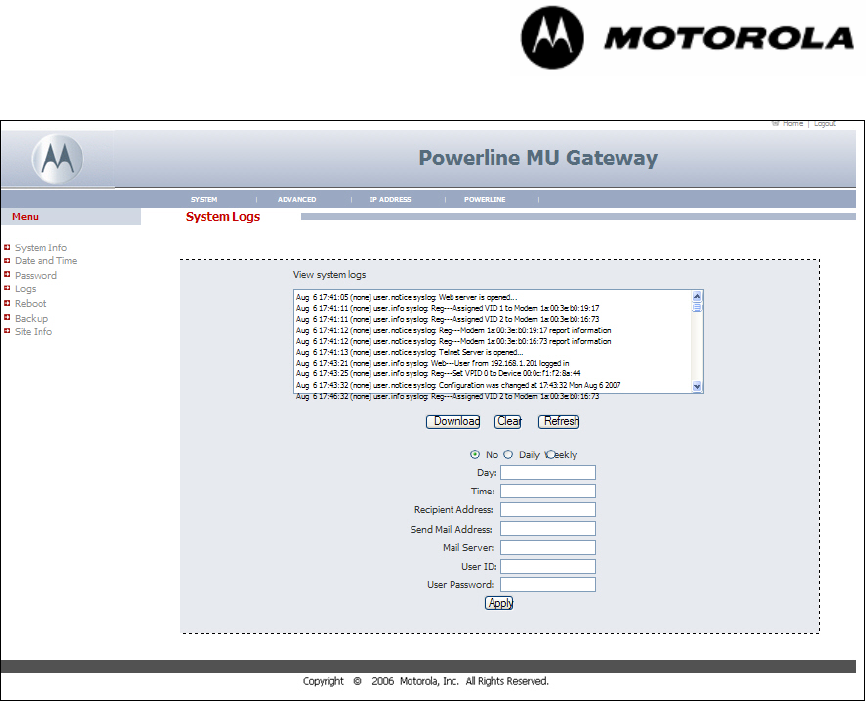Open the Reboot page from the menu

(30, 303)
